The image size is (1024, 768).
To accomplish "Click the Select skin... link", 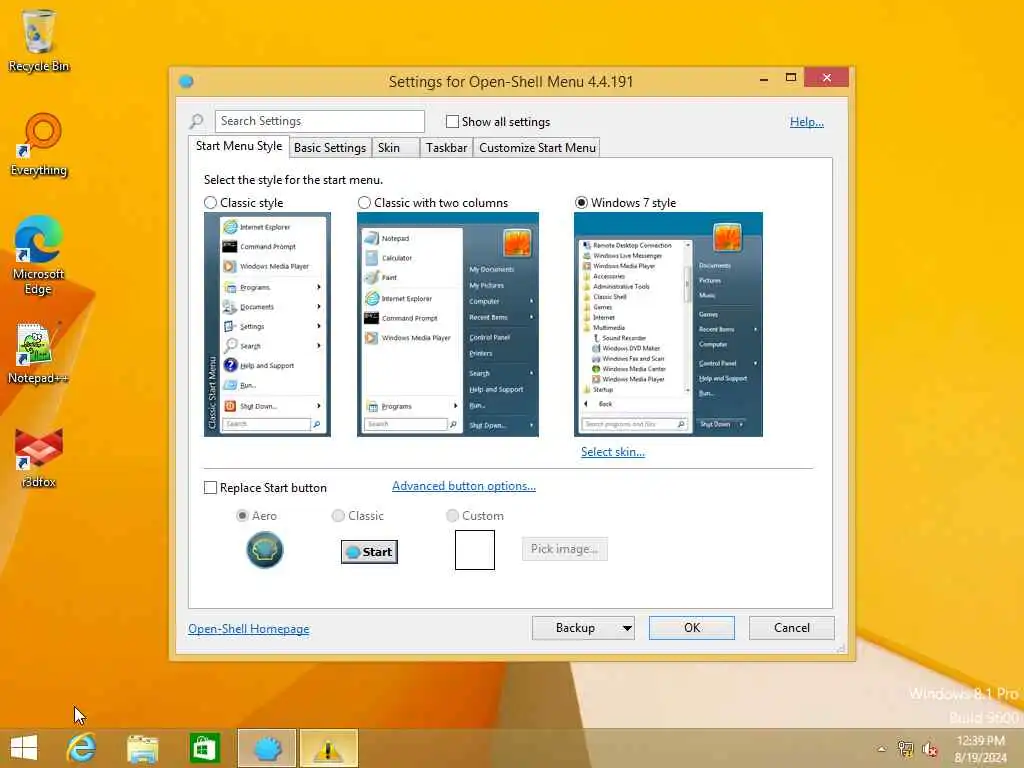I will coord(613,452).
